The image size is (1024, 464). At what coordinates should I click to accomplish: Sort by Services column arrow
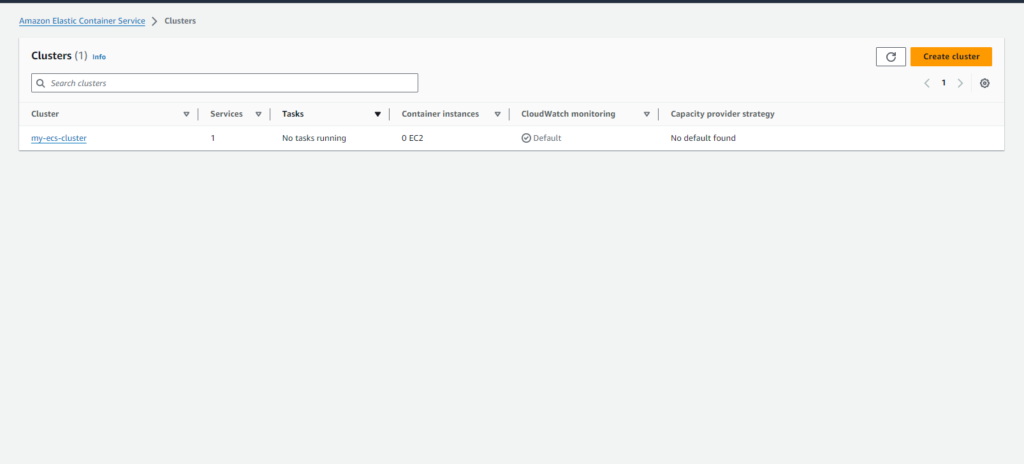pyautogui.click(x=258, y=114)
